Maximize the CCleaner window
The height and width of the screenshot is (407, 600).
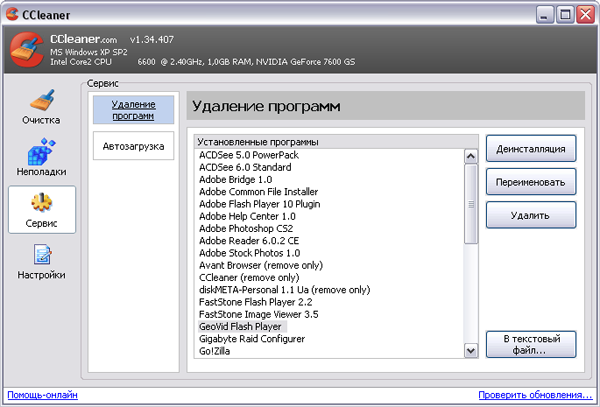coord(565,15)
